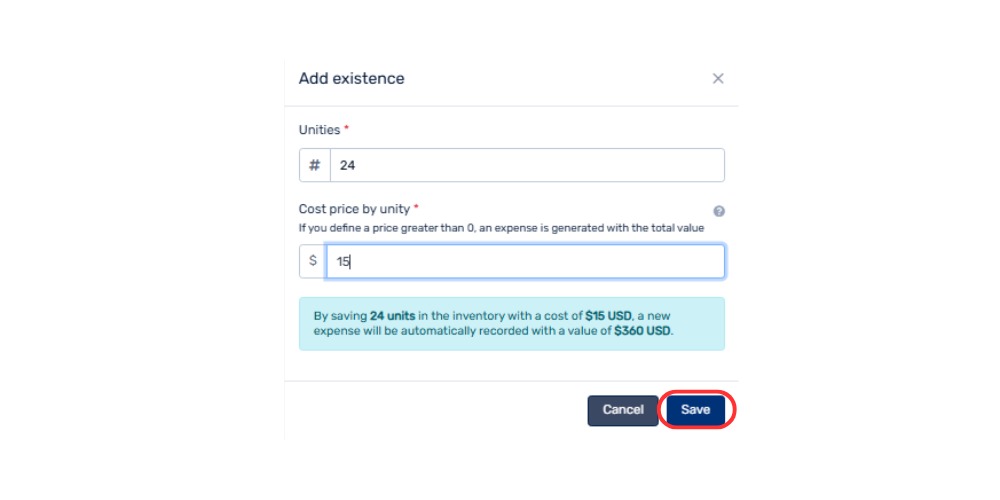The width and height of the screenshot is (1000, 500).
Task: Click the red asterisk after Cost price label
Action: tap(416, 209)
